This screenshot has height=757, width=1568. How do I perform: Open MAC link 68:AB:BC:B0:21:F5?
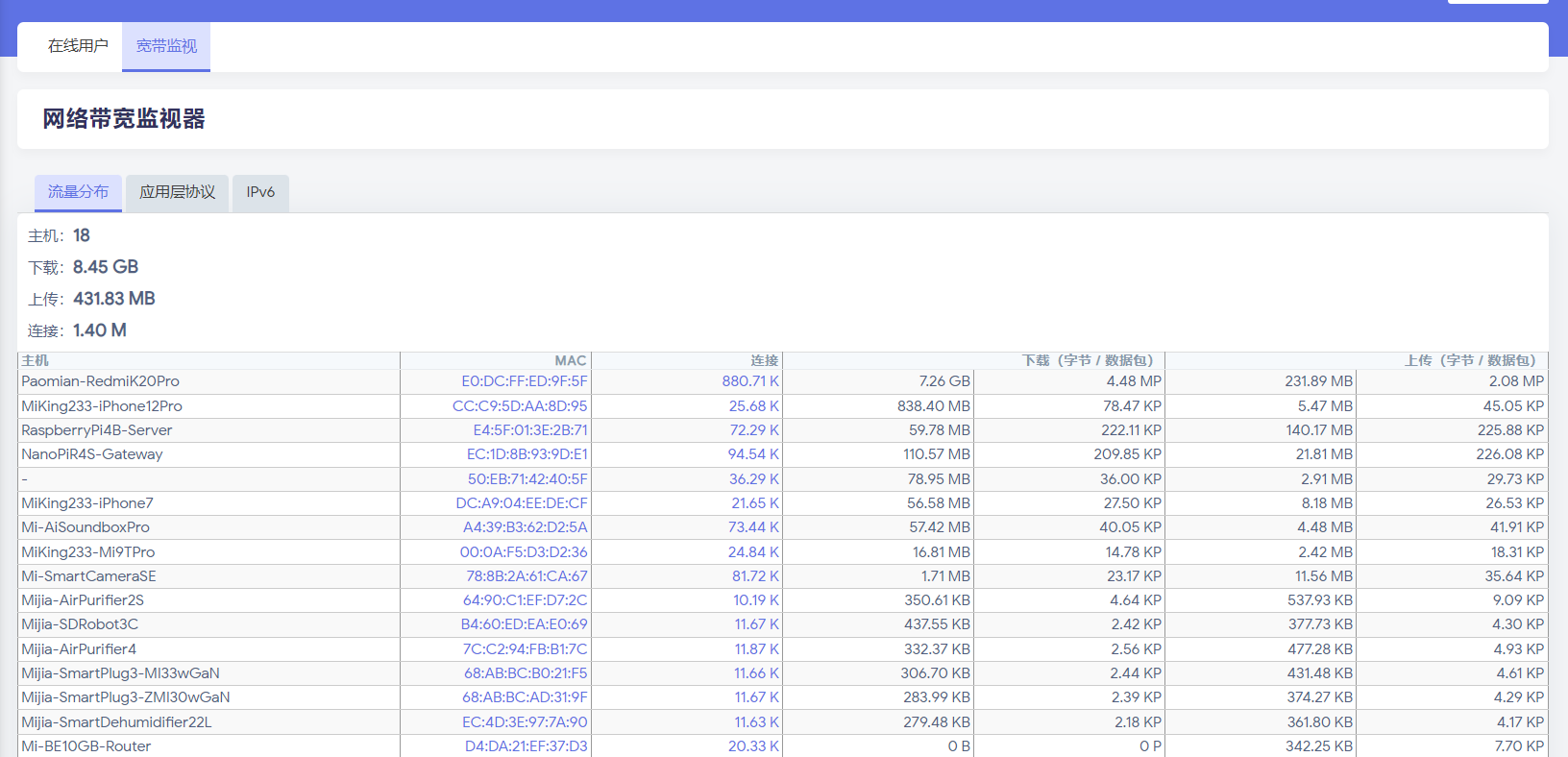(x=526, y=673)
